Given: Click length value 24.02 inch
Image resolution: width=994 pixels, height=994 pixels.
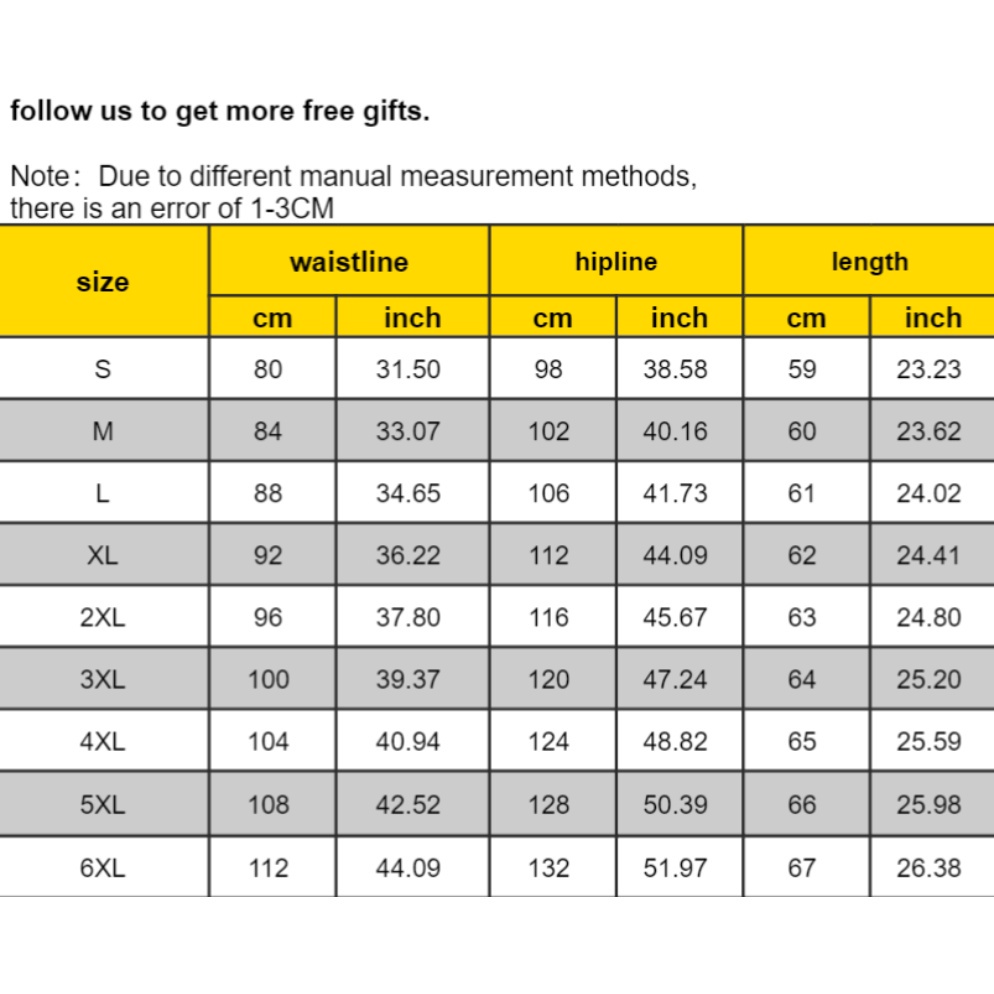Looking at the screenshot, I should (929, 493).
